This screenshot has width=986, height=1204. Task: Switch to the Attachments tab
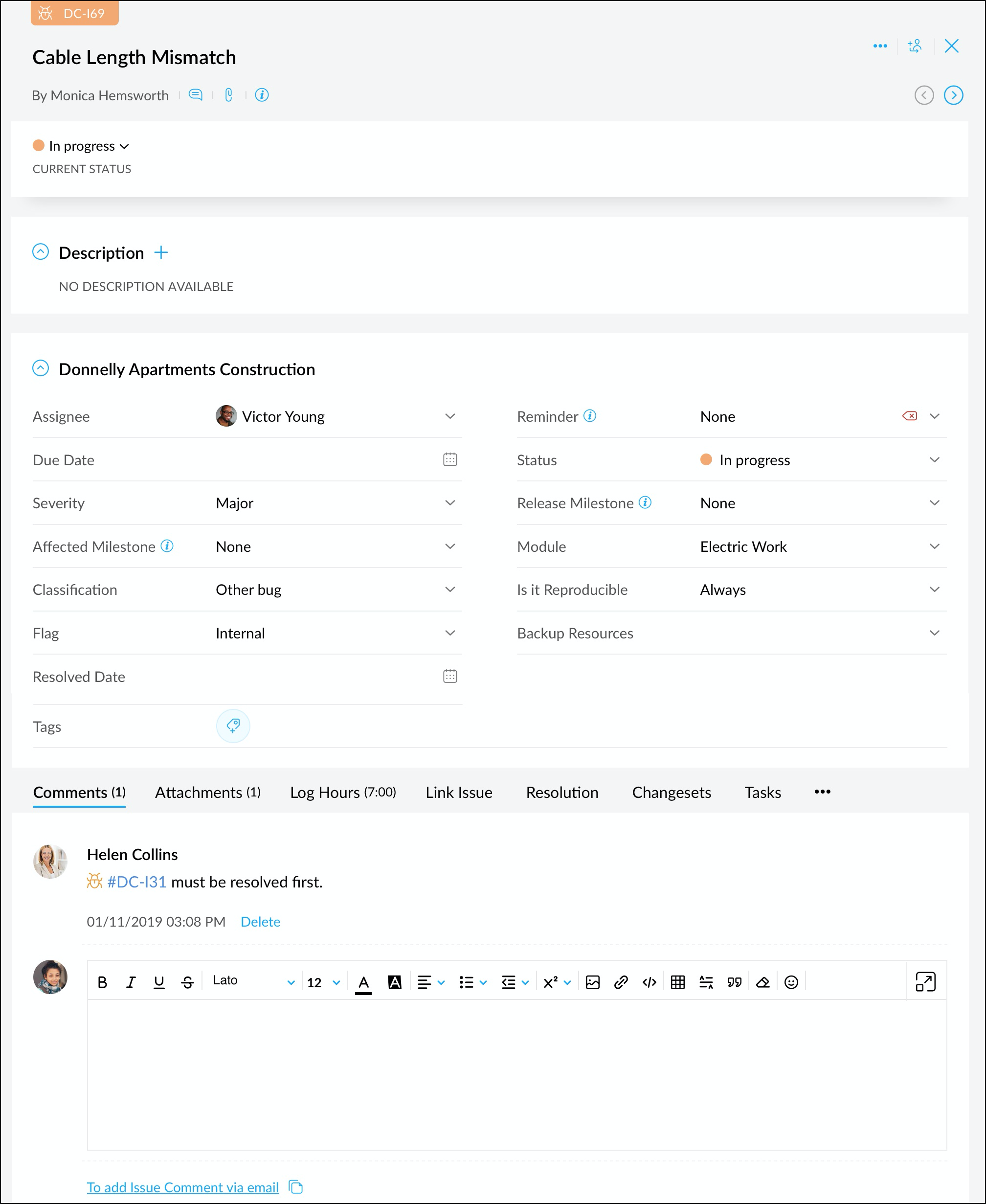pyautogui.click(x=207, y=792)
